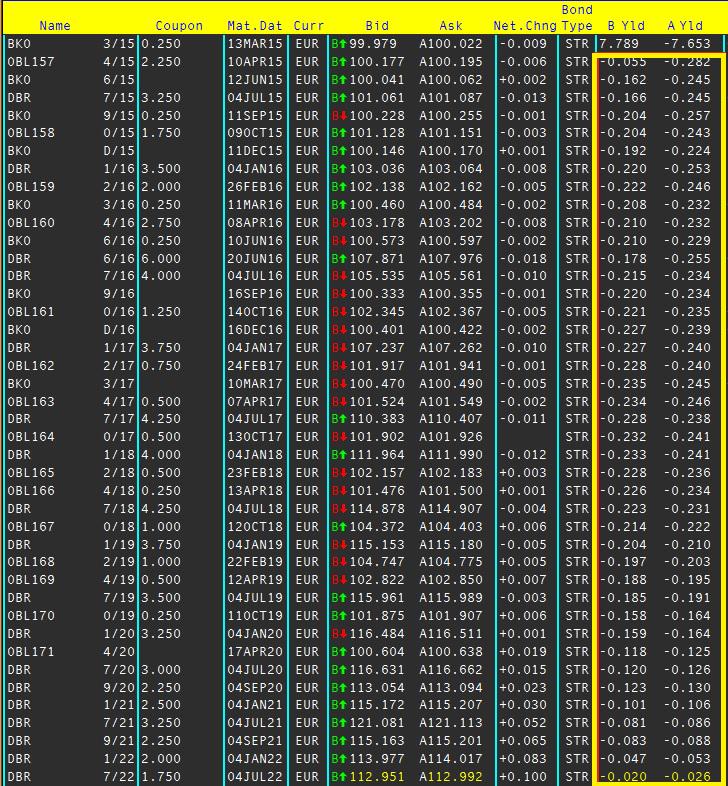
Task: Click the Bond Type column header
Action: [x=577, y=18]
